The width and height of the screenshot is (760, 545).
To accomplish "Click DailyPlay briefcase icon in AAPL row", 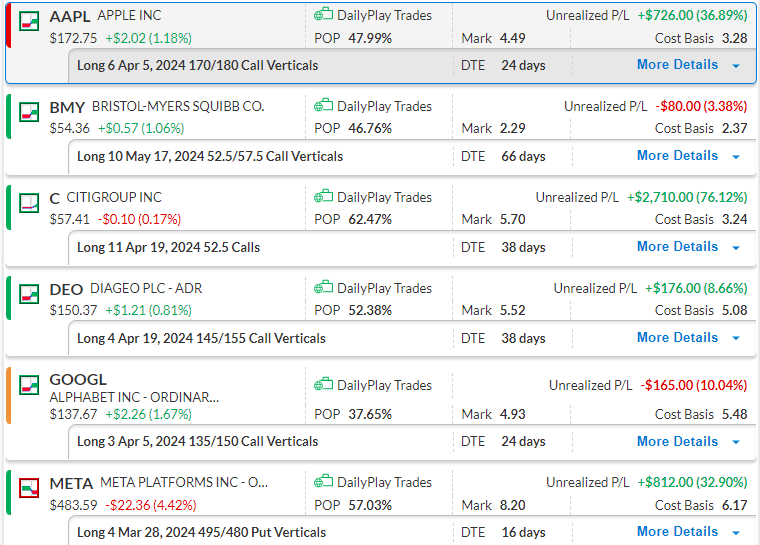I will pos(323,15).
